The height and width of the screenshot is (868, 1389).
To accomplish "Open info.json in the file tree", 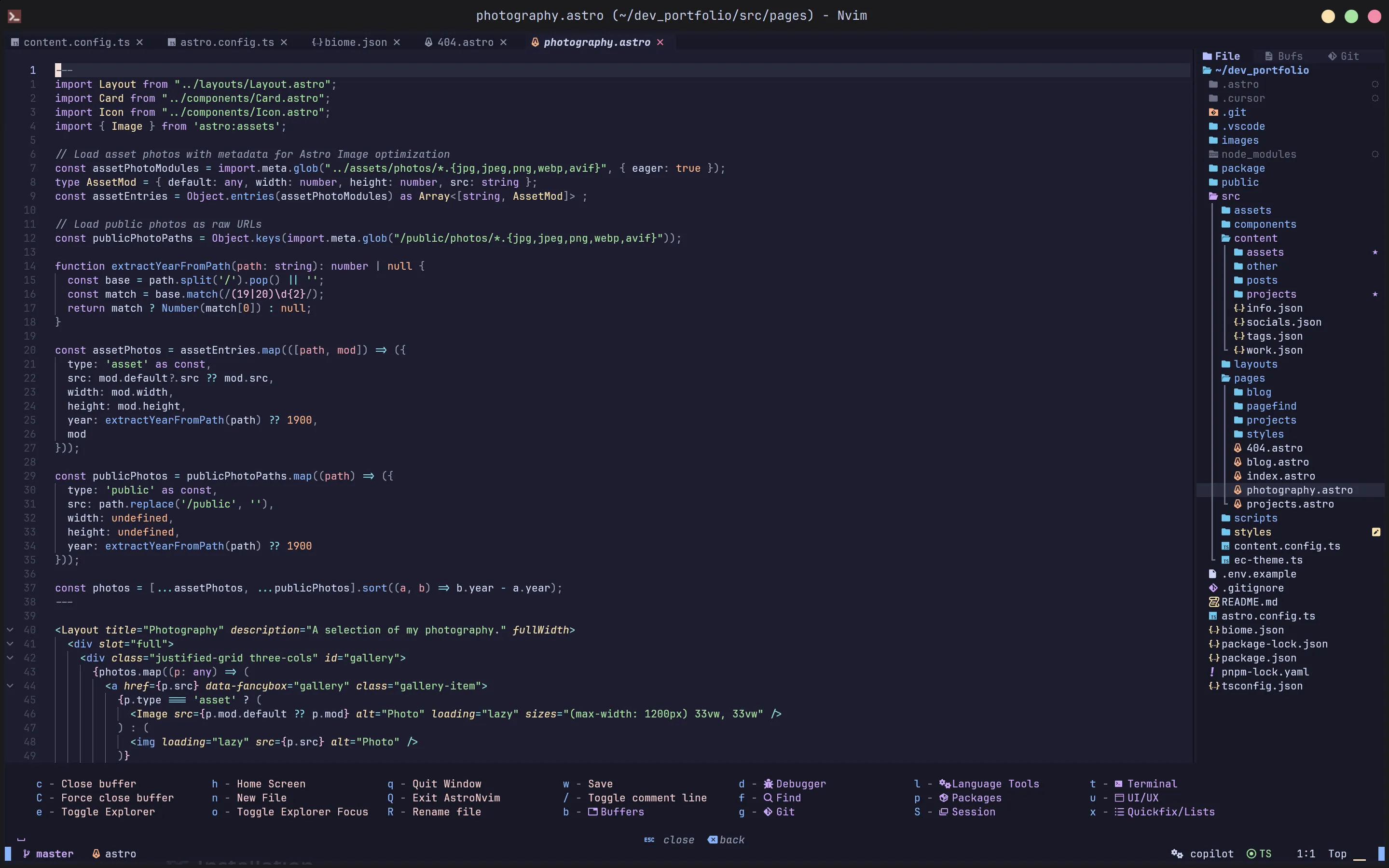I will coord(1268,308).
